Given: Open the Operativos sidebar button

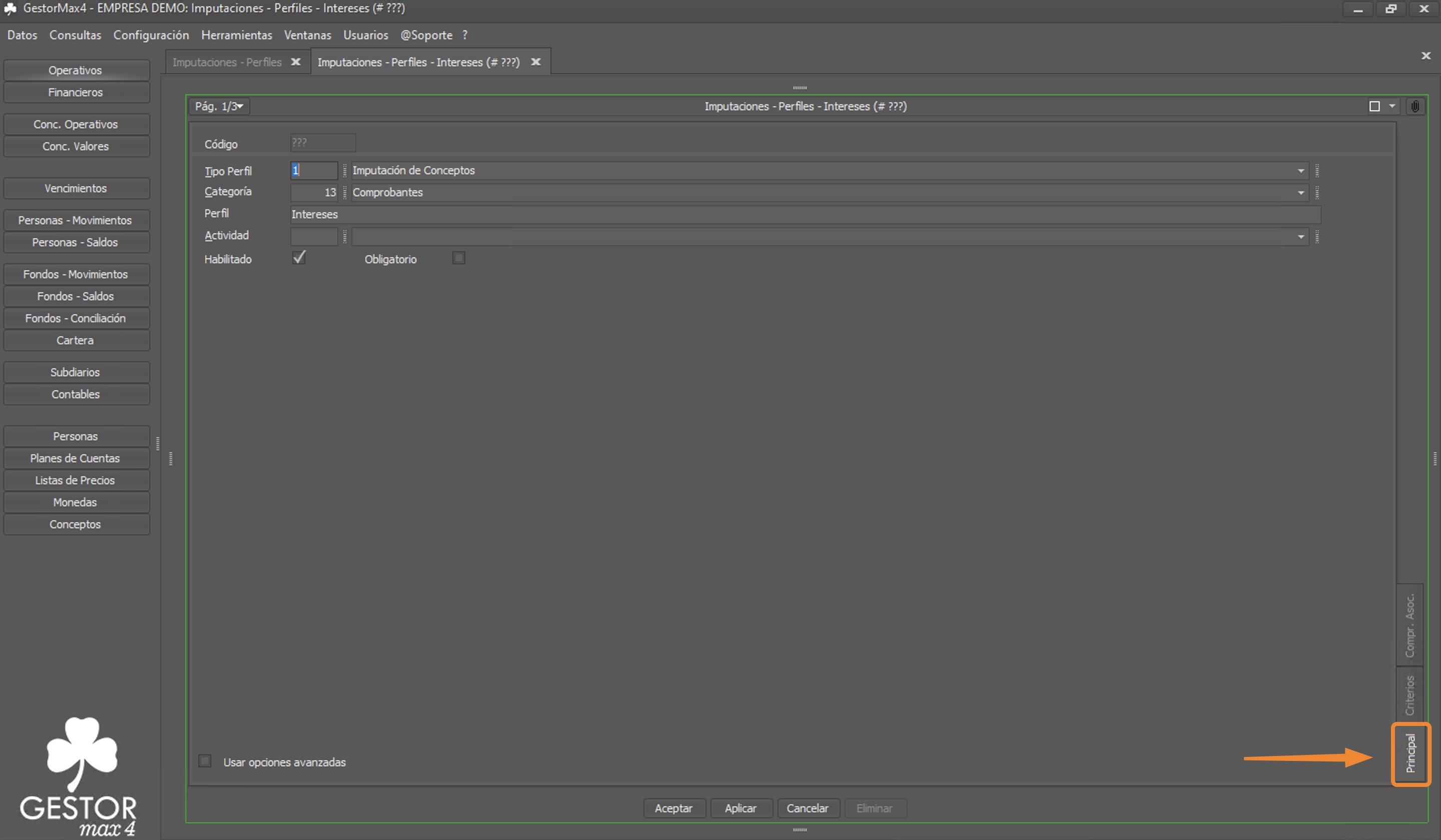Looking at the screenshot, I should 76,71.
